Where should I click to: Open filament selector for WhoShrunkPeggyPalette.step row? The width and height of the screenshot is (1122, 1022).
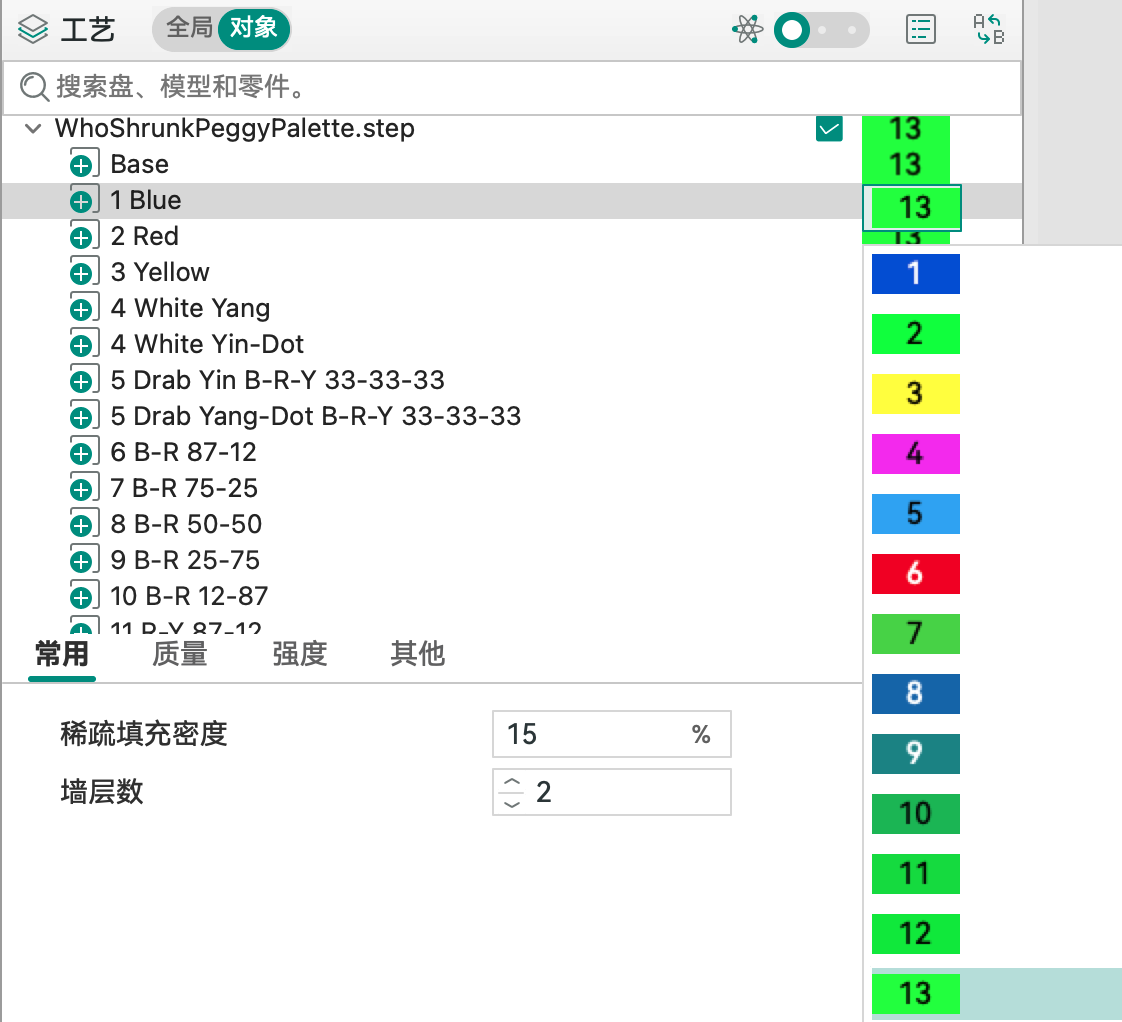click(x=906, y=130)
